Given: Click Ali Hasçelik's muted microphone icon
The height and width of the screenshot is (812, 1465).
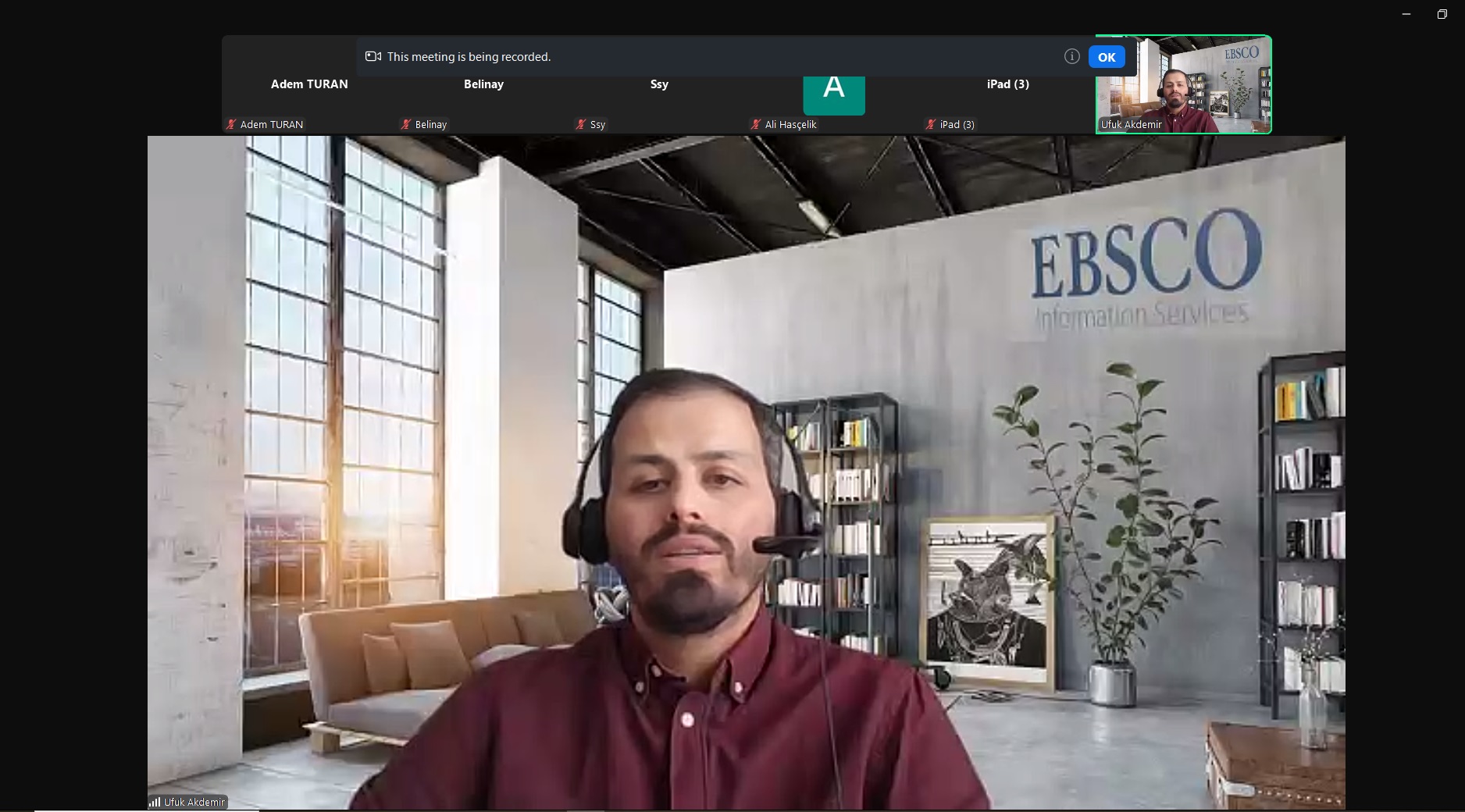Looking at the screenshot, I should pos(756,124).
